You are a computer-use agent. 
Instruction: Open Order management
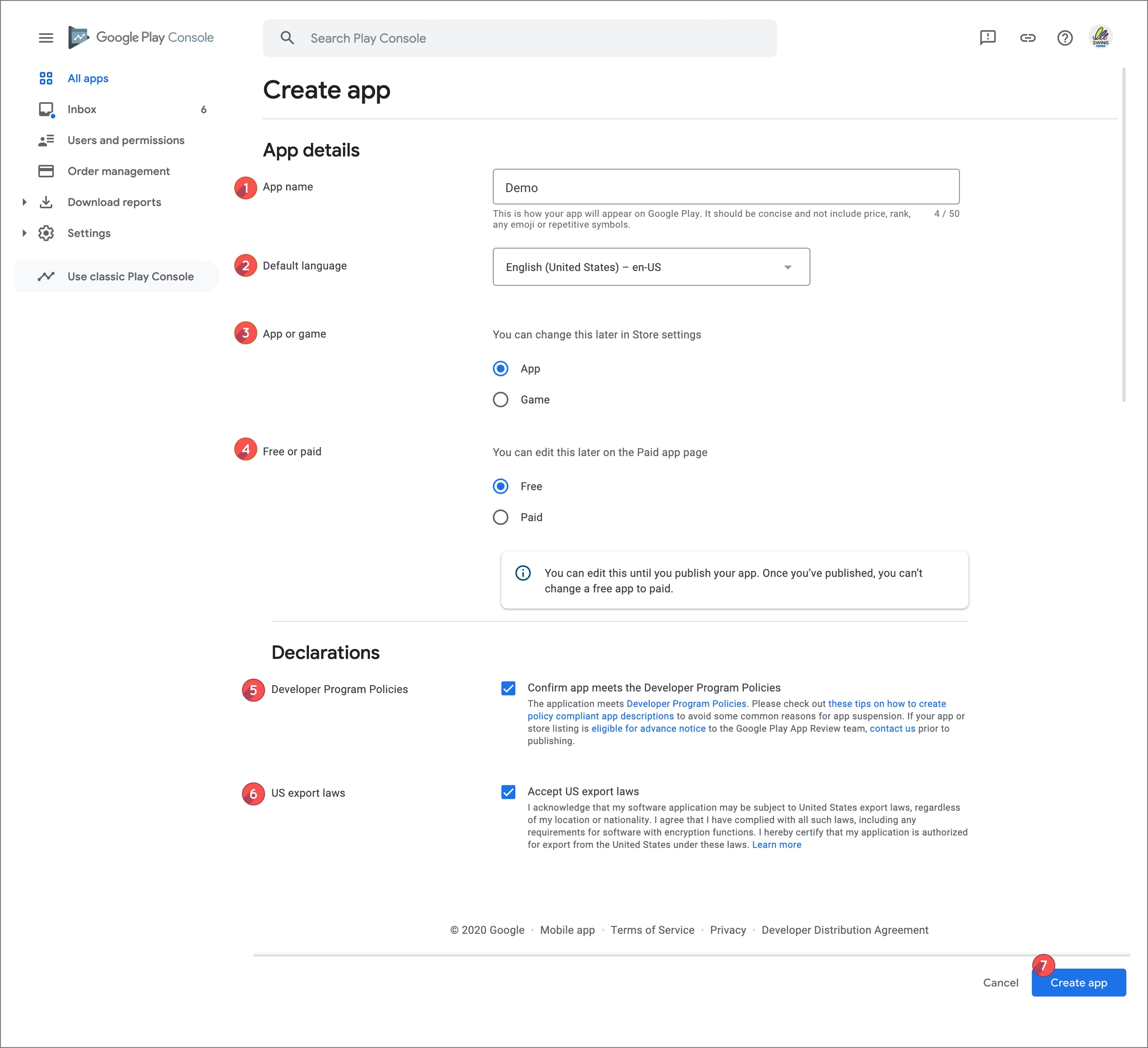119,171
